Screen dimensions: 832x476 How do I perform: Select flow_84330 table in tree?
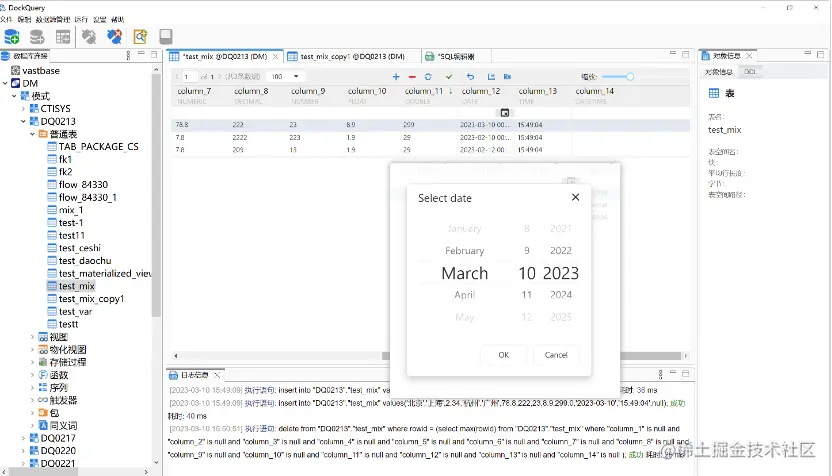pyautogui.click(x=83, y=185)
